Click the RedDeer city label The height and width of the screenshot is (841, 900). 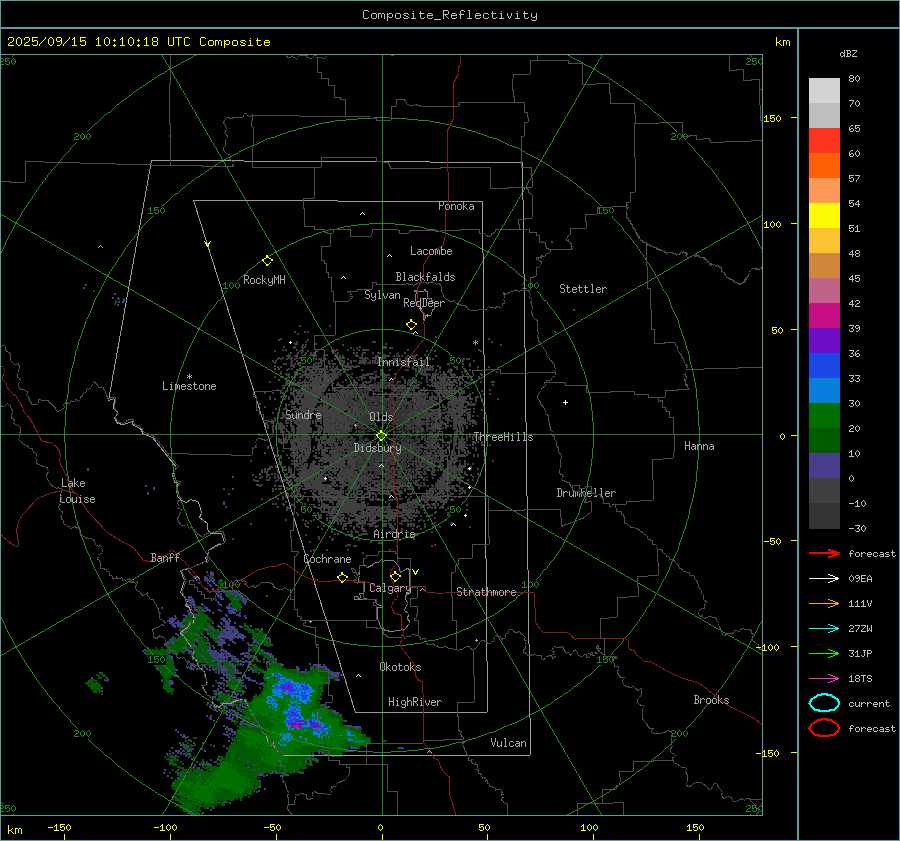(x=424, y=303)
